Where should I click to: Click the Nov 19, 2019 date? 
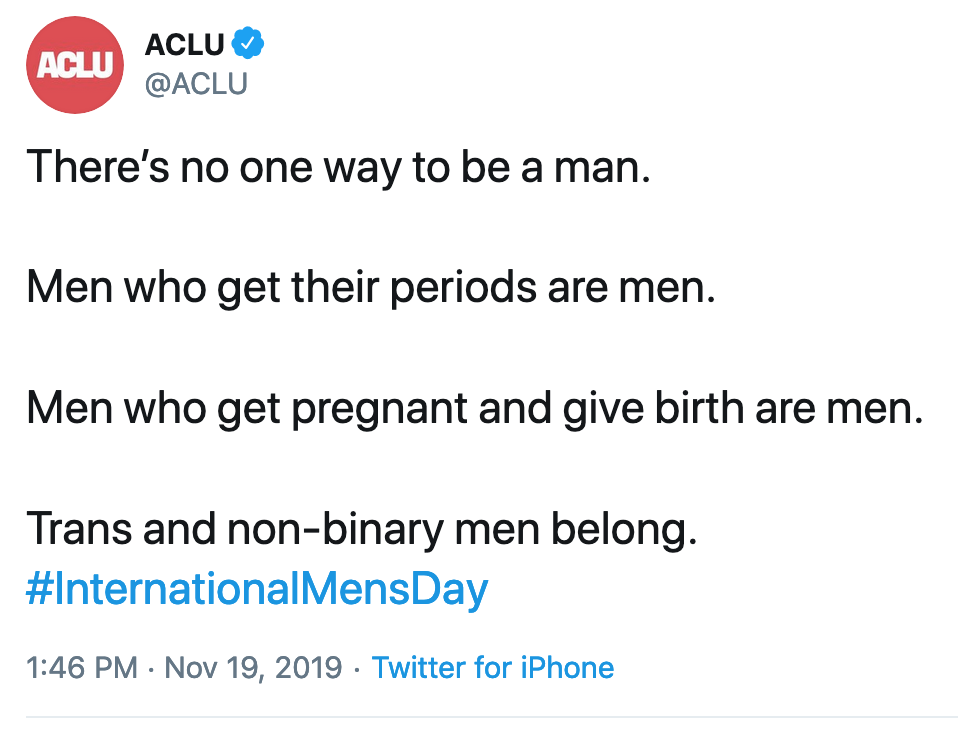point(252,667)
